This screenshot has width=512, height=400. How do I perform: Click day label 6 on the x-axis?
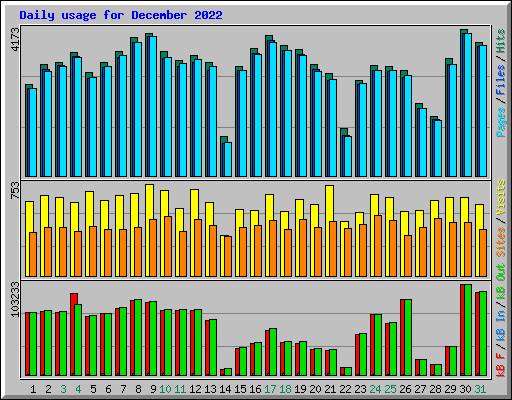pyautogui.click(x=108, y=389)
